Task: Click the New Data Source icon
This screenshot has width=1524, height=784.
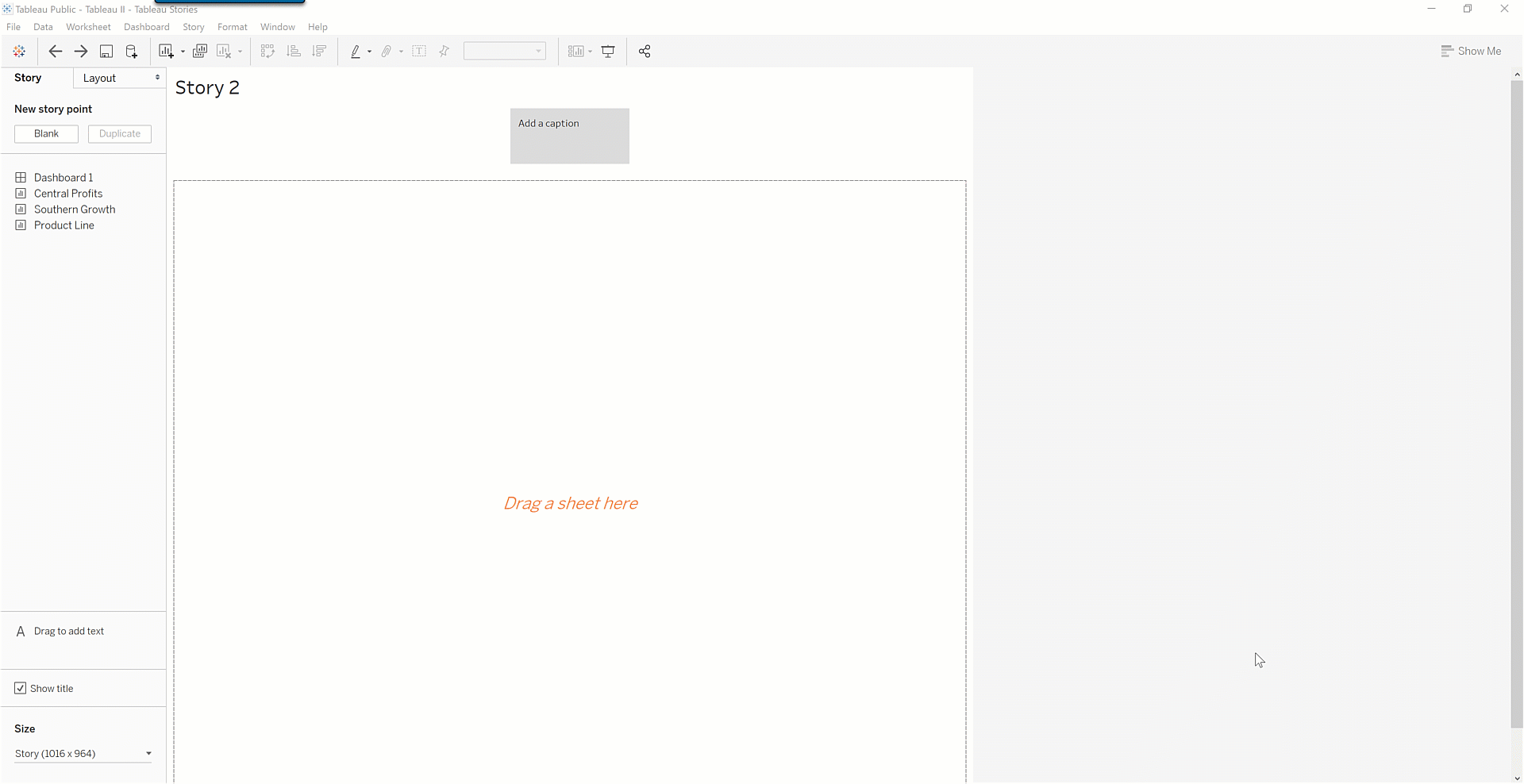Action: [132, 52]
